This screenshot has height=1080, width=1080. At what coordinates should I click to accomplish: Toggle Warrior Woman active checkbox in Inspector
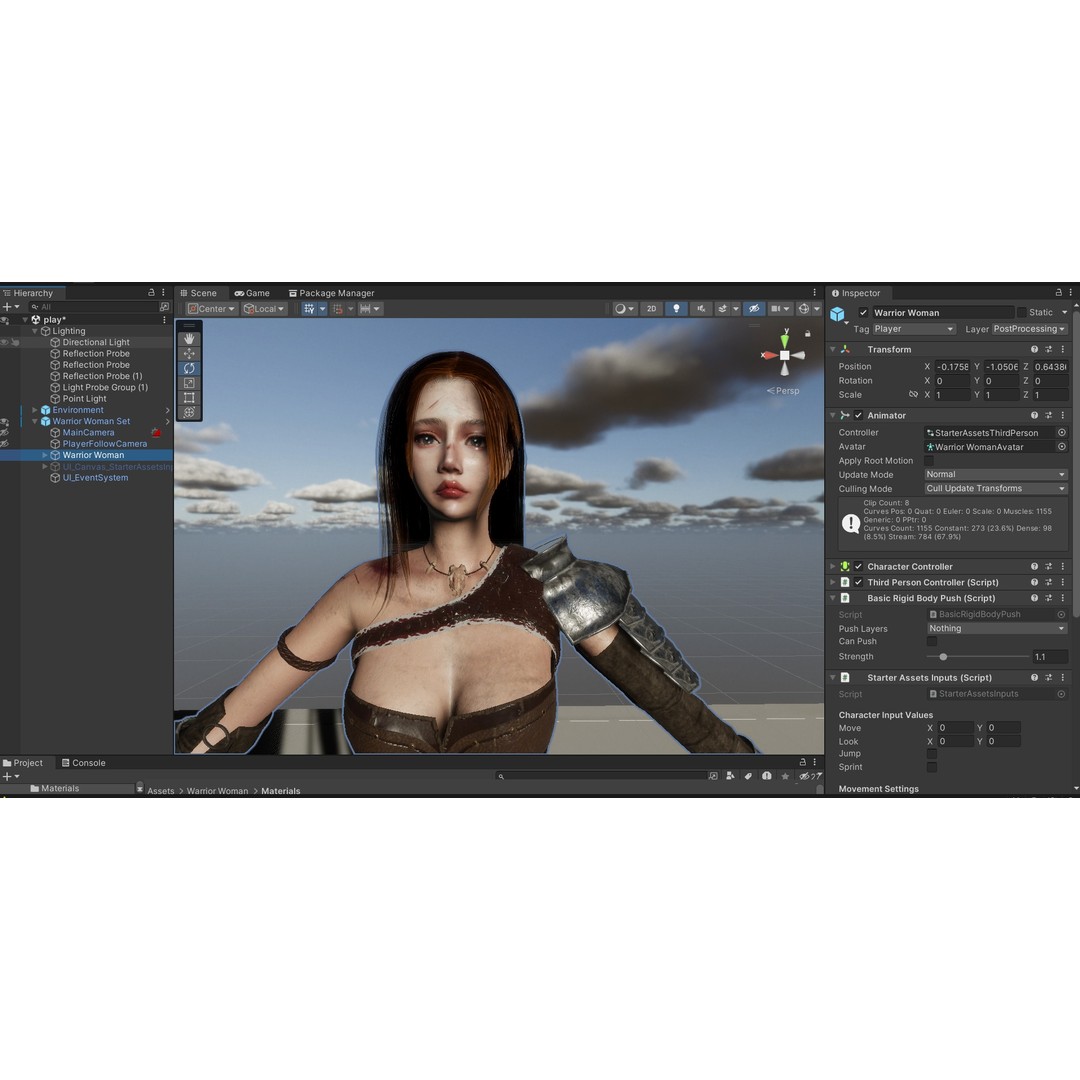(x=863, y=313)
